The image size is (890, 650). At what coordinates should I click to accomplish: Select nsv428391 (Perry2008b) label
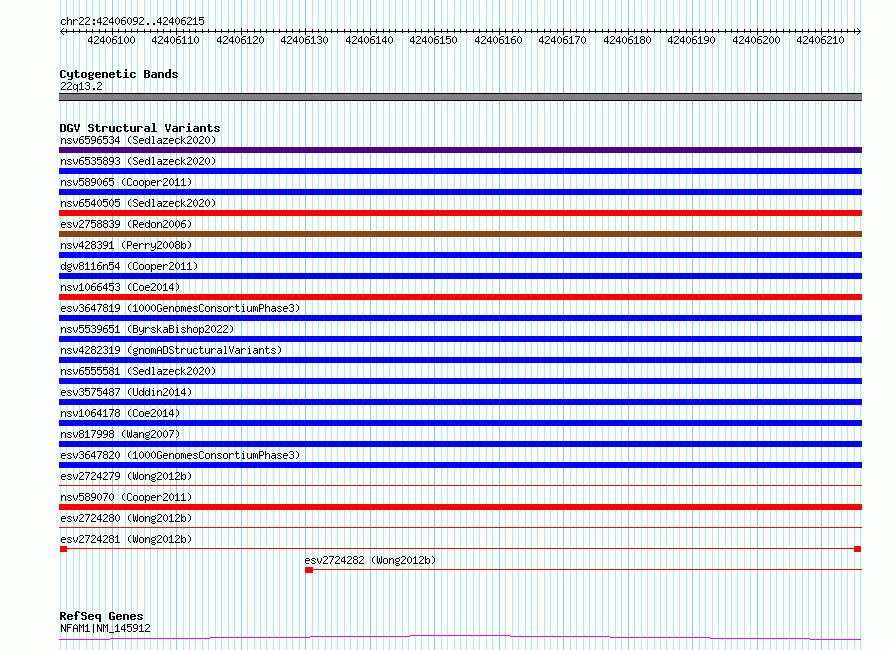[x=126, y=245]
